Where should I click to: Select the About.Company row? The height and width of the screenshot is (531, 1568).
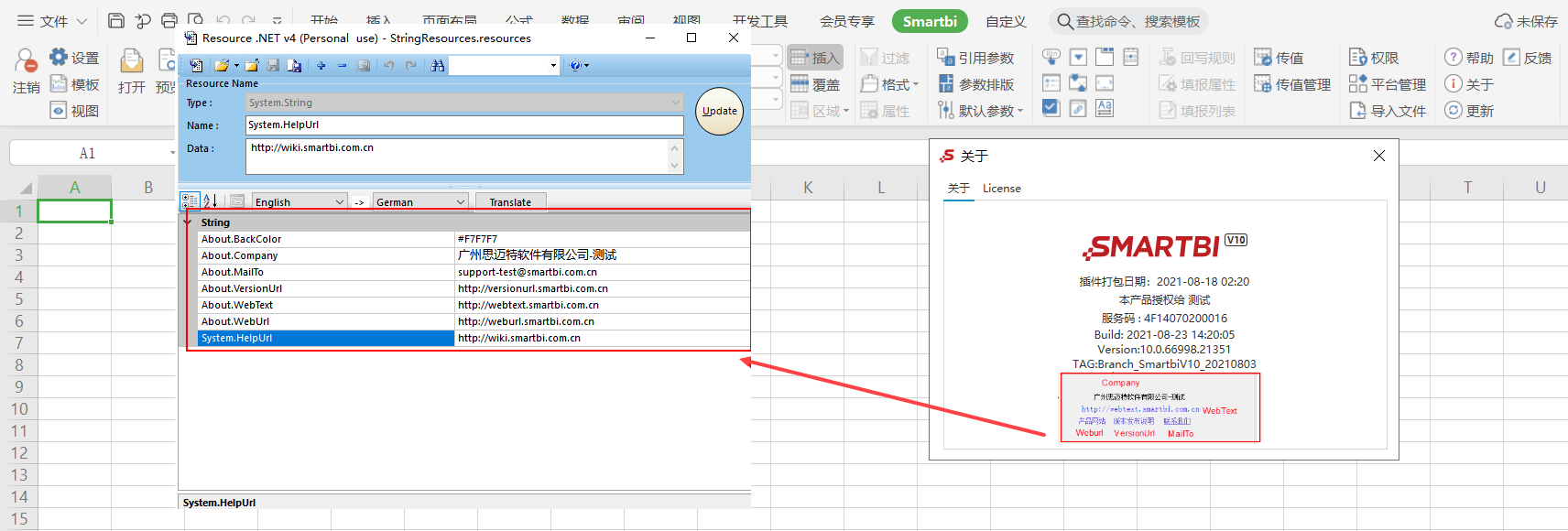474,255
